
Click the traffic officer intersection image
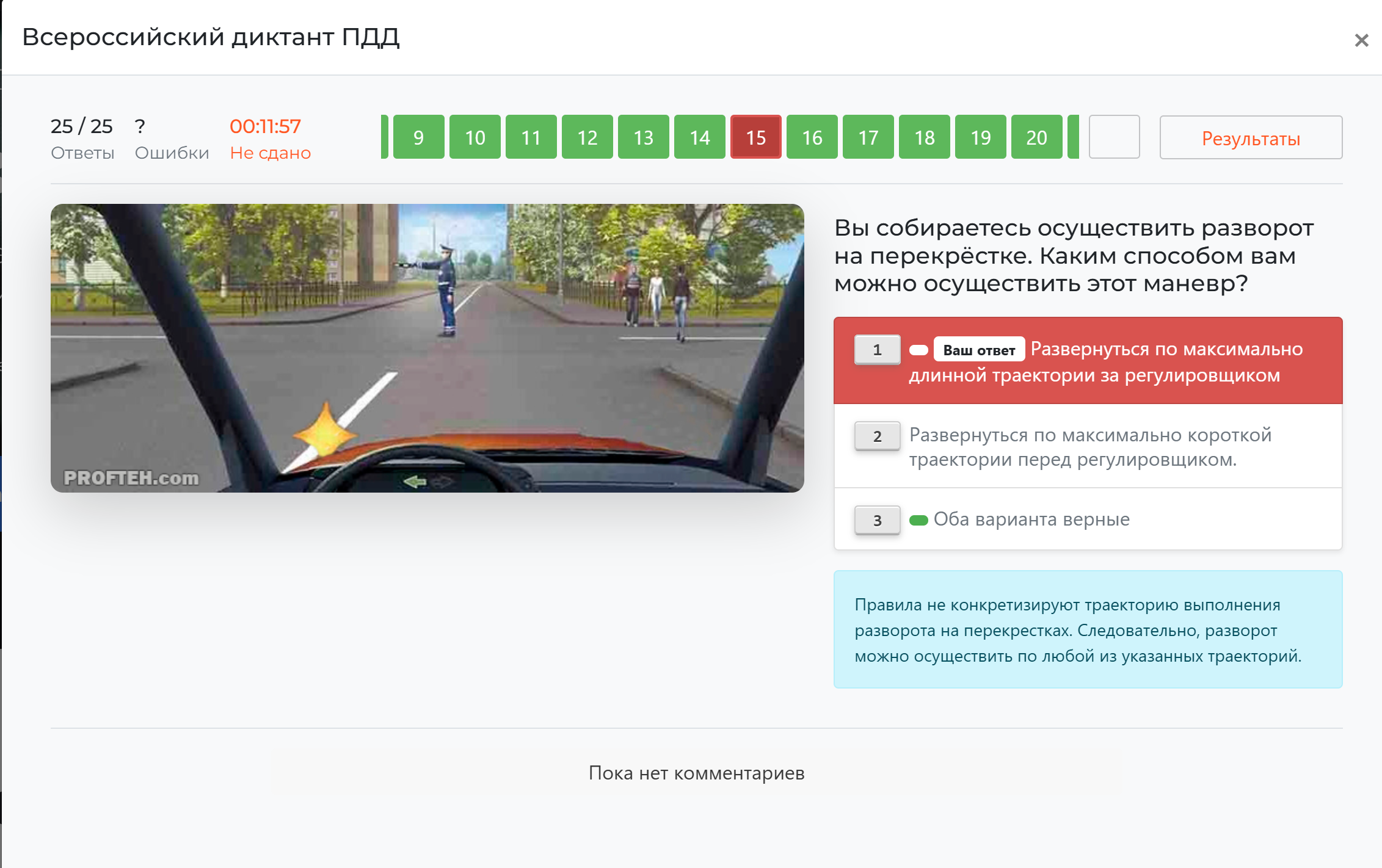point(427,348)
